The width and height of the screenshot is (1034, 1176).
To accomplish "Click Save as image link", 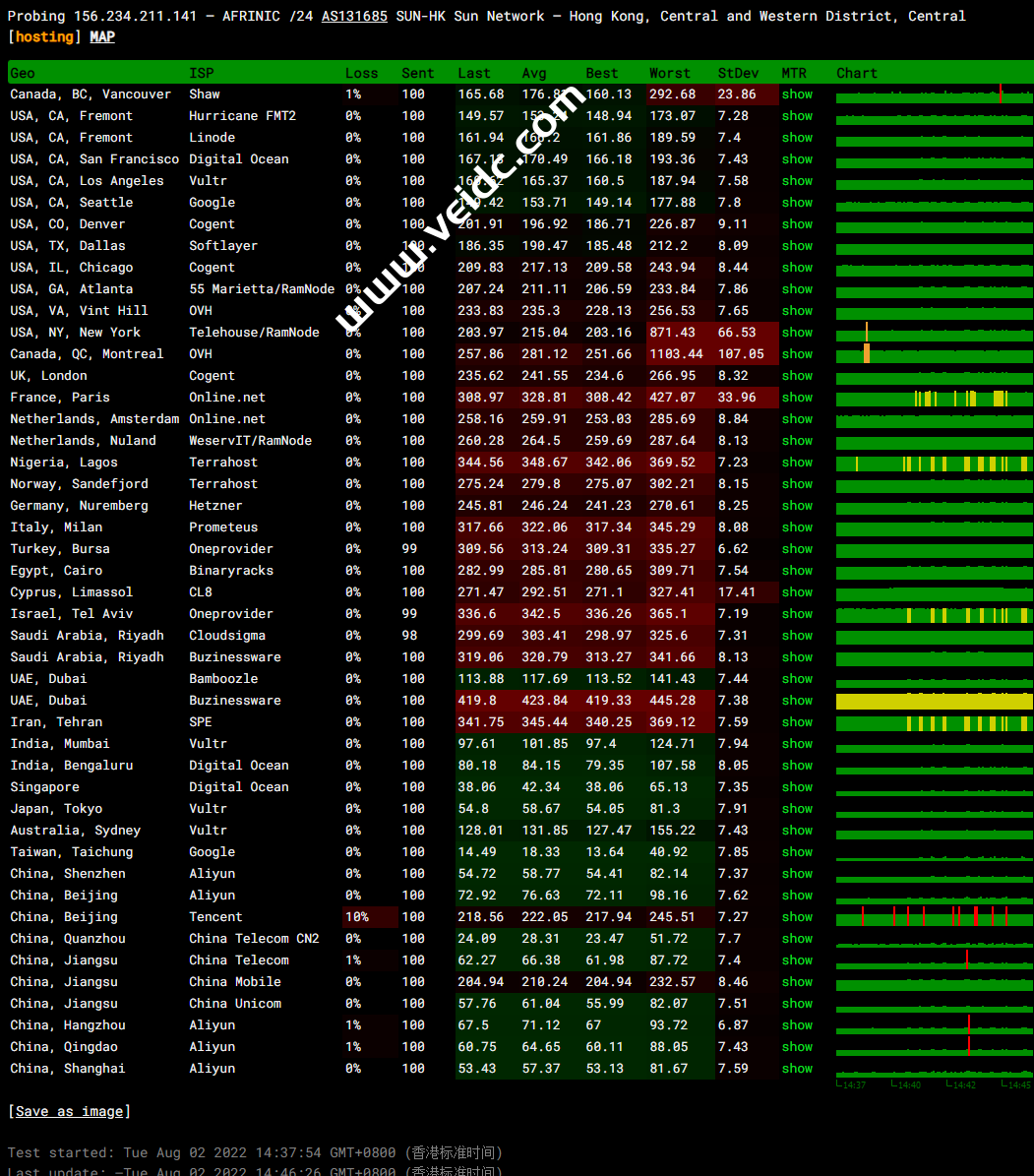I will 69,1111.
